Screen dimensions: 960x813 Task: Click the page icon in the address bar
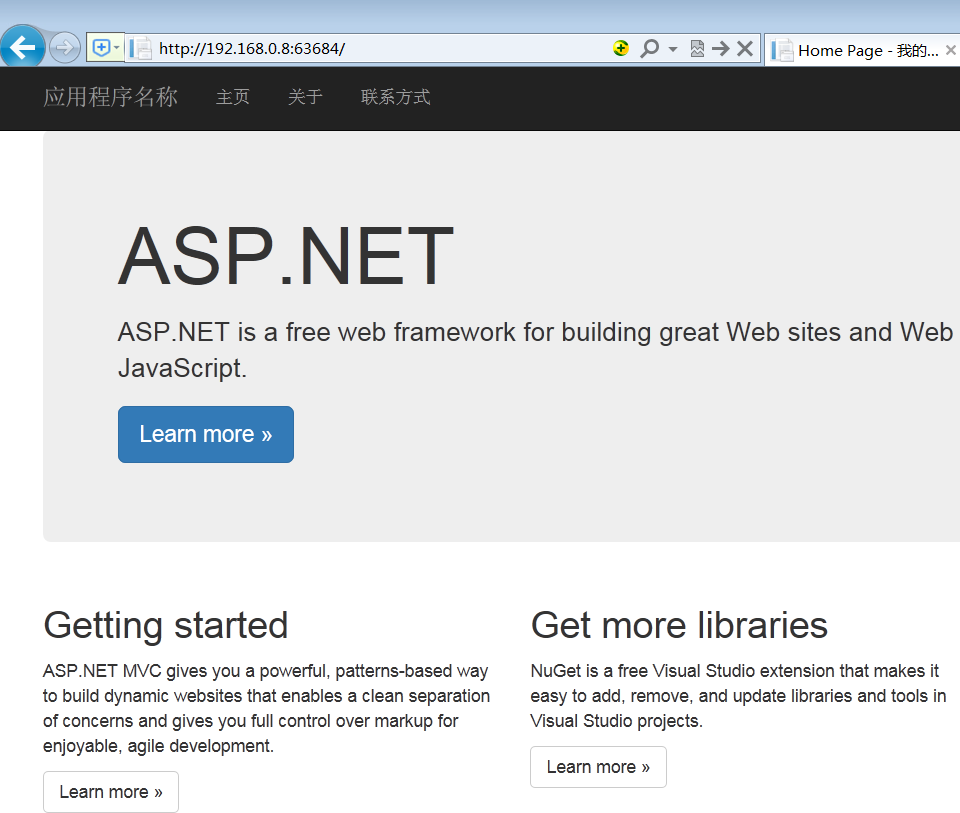tap(141, 48)
